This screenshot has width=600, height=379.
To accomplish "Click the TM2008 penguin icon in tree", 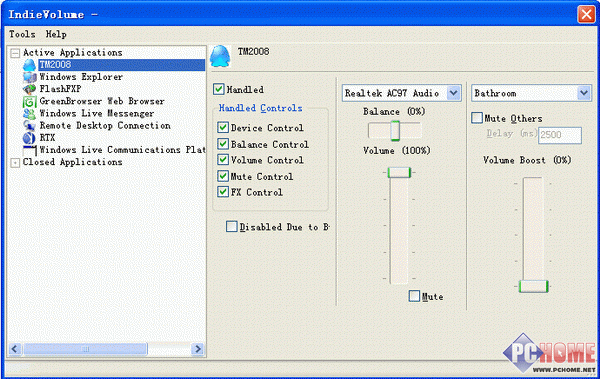I will tap(29, 65).
